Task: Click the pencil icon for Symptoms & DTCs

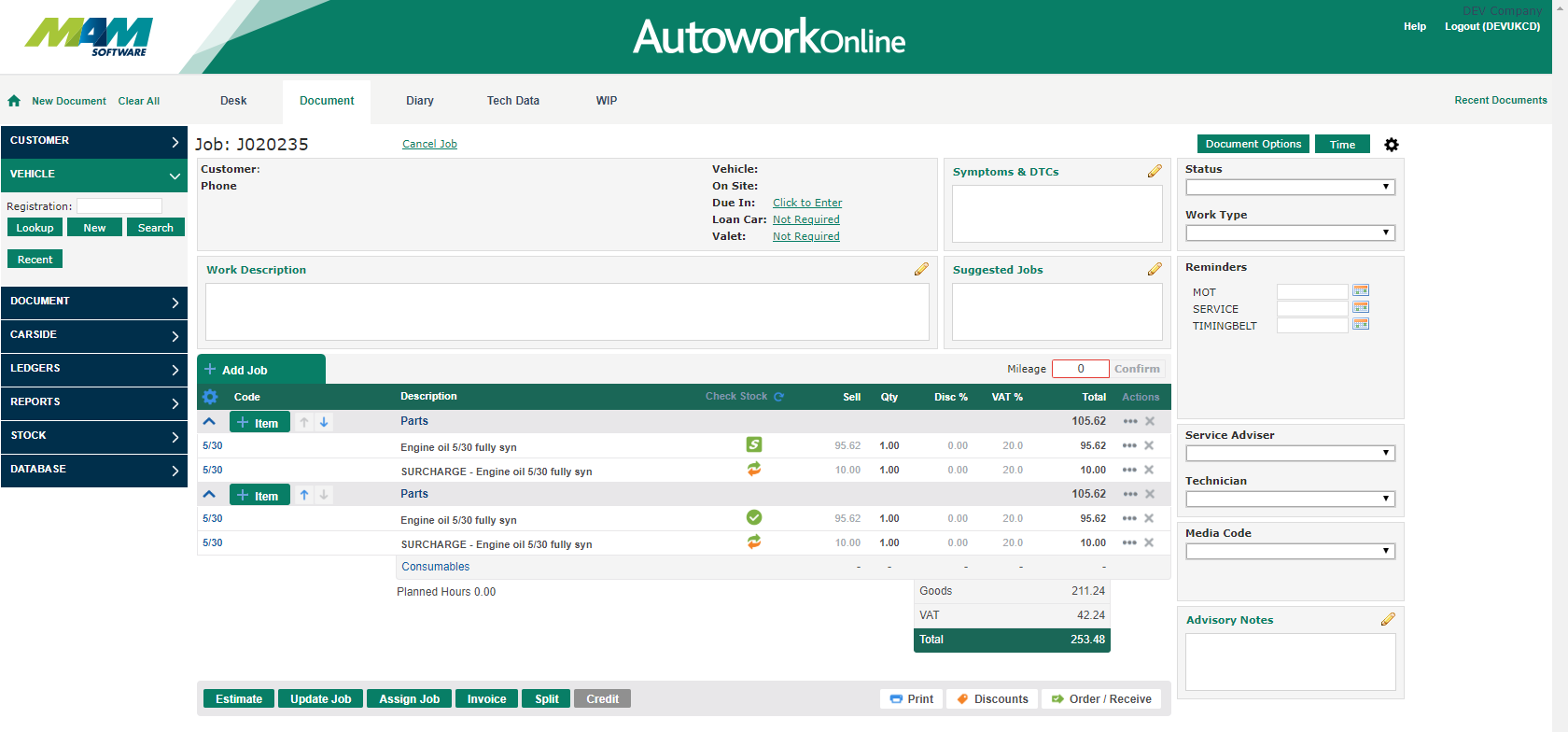Action: [1154, 172]
